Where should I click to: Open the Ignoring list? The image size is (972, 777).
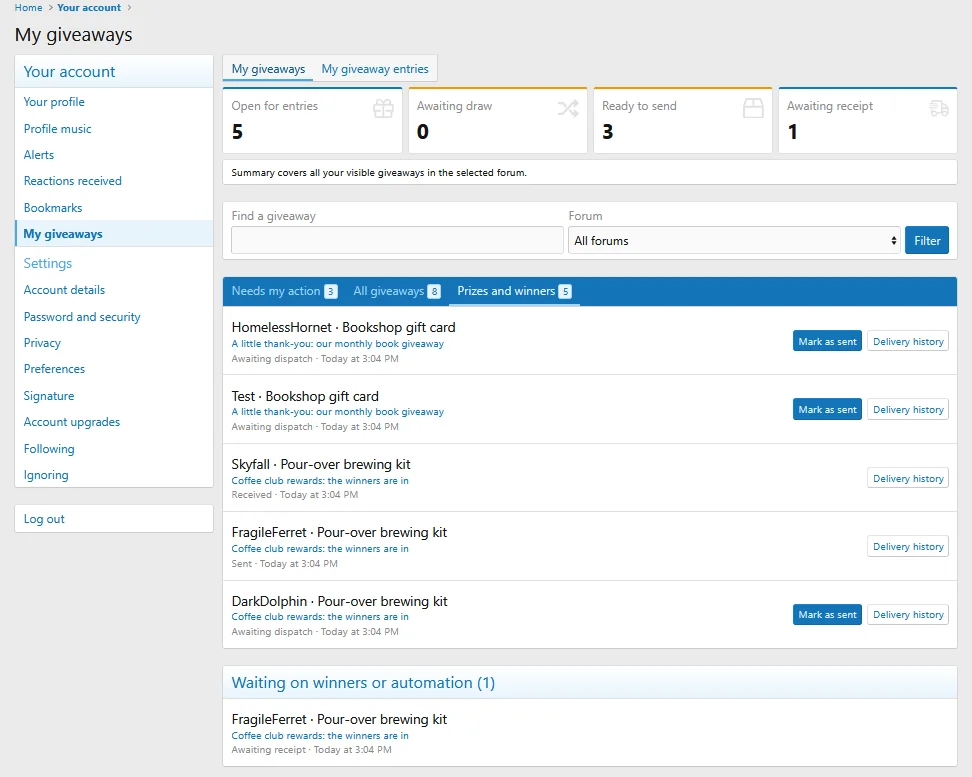tap(114, 475)
